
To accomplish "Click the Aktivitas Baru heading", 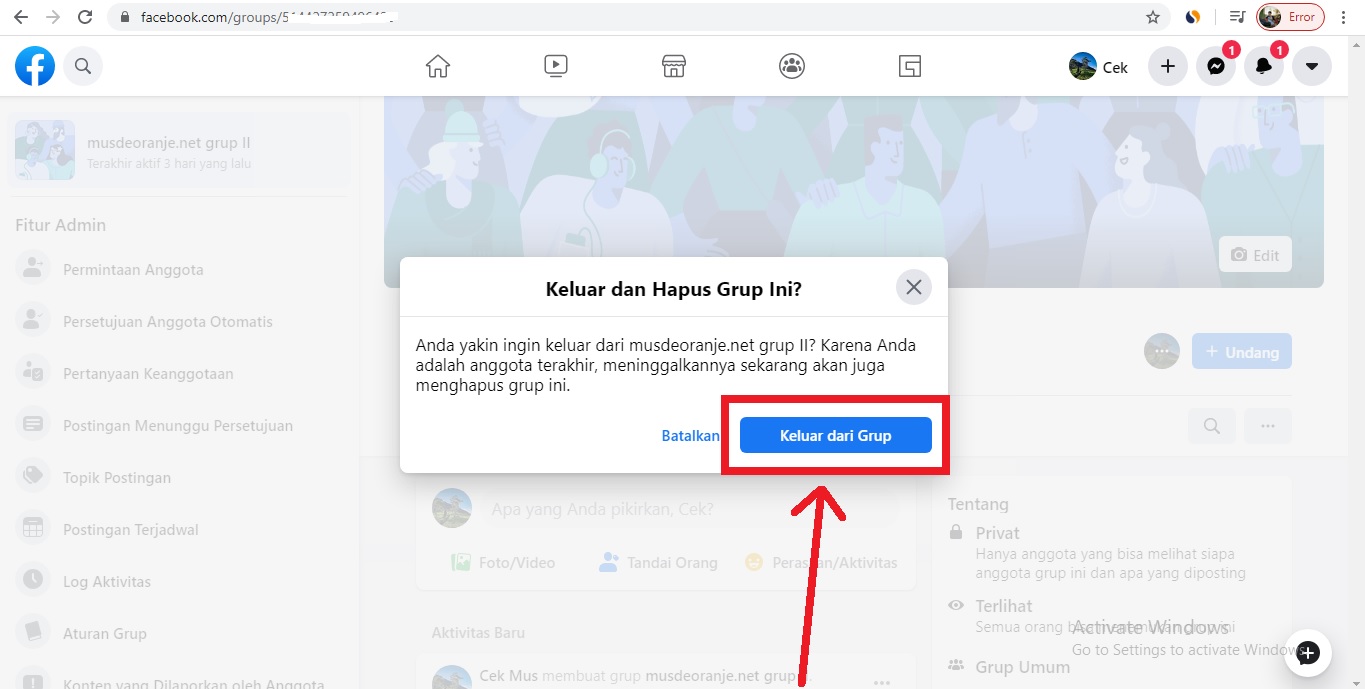I will [x=478, y=632].
